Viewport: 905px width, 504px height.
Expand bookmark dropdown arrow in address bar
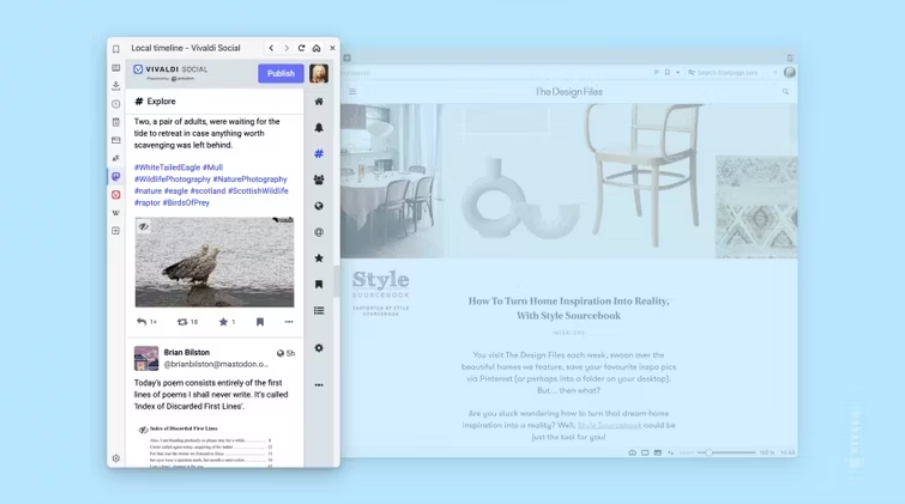pyautogui.click(x=678, y=73)
